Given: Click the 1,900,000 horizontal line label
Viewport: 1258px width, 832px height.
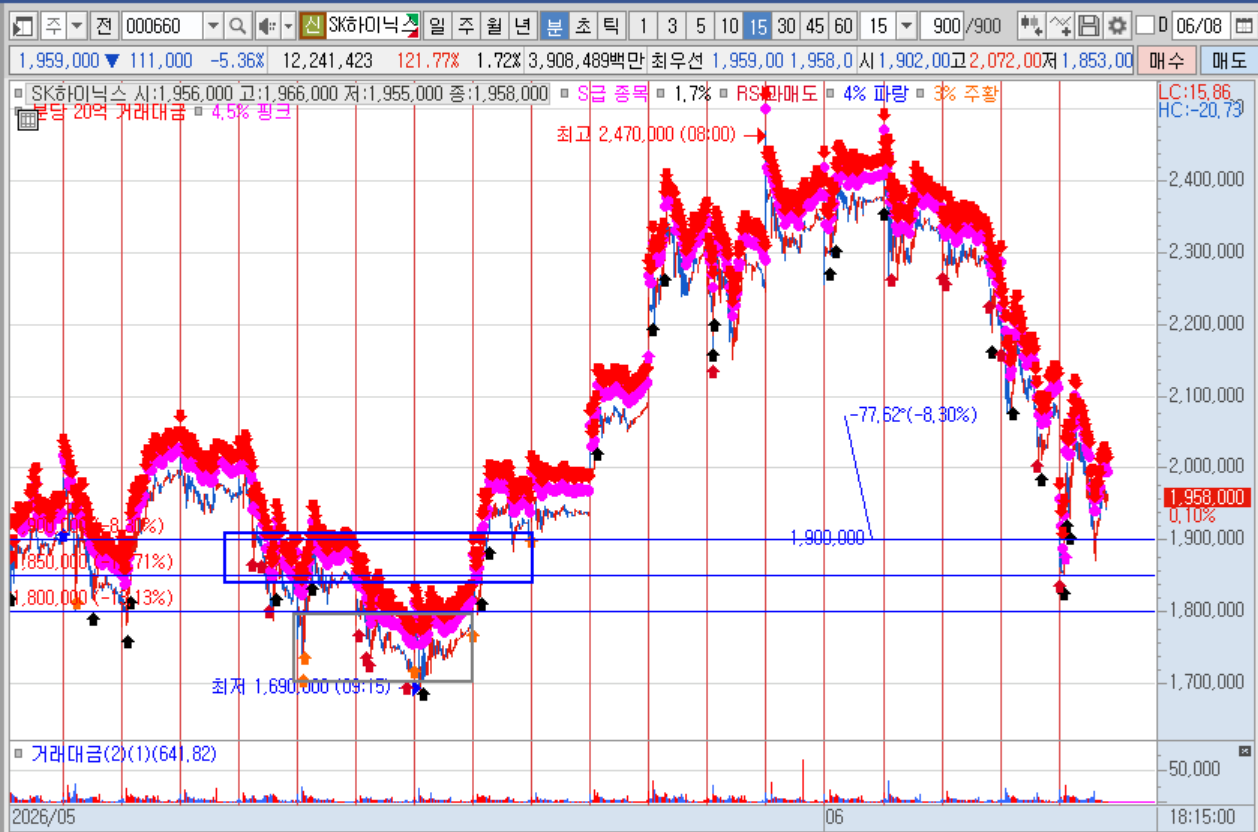Looking at the screenshot, I should pos(827,538).
